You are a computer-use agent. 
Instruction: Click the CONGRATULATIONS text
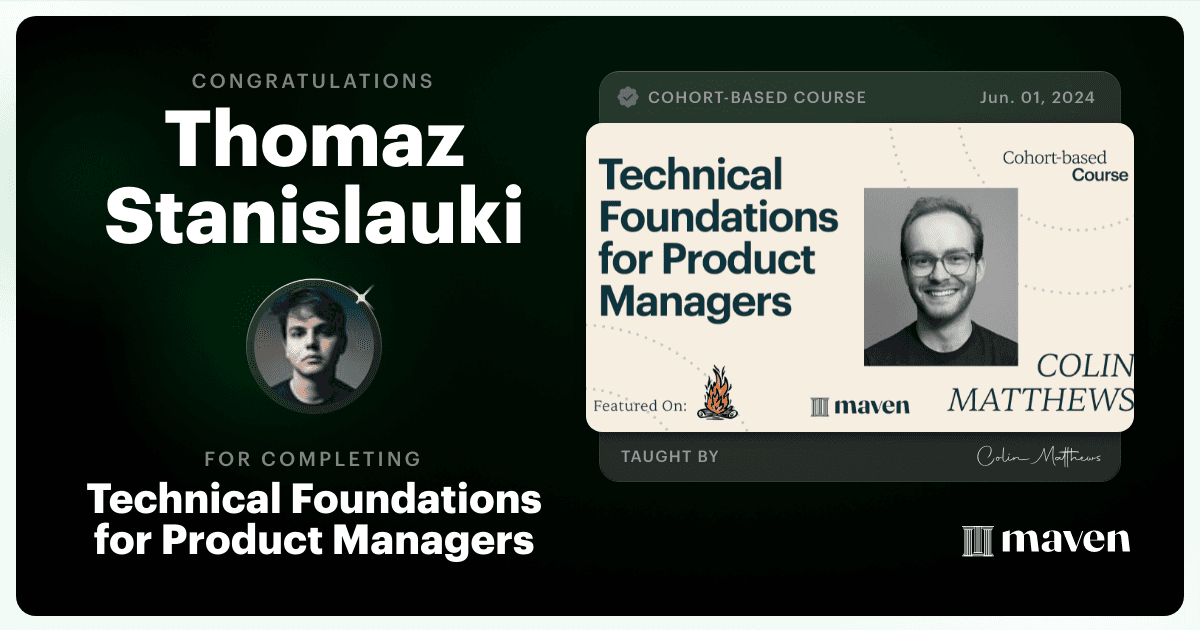click(313, 81)
